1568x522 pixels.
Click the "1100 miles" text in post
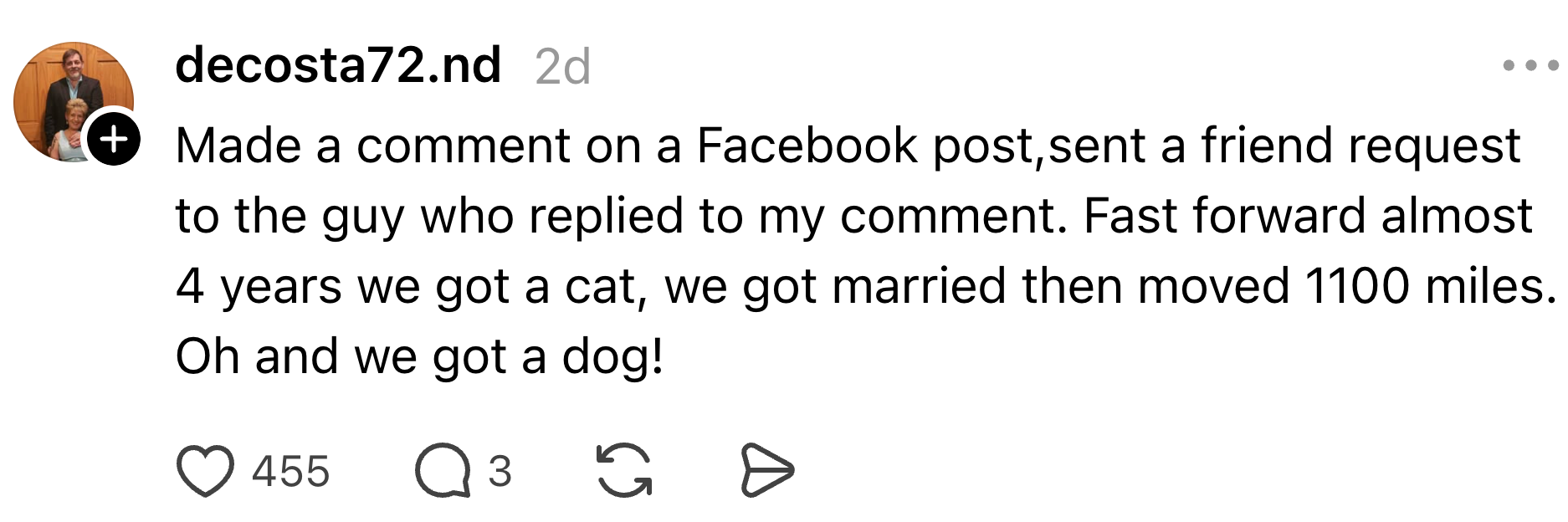click(1429, 286)
